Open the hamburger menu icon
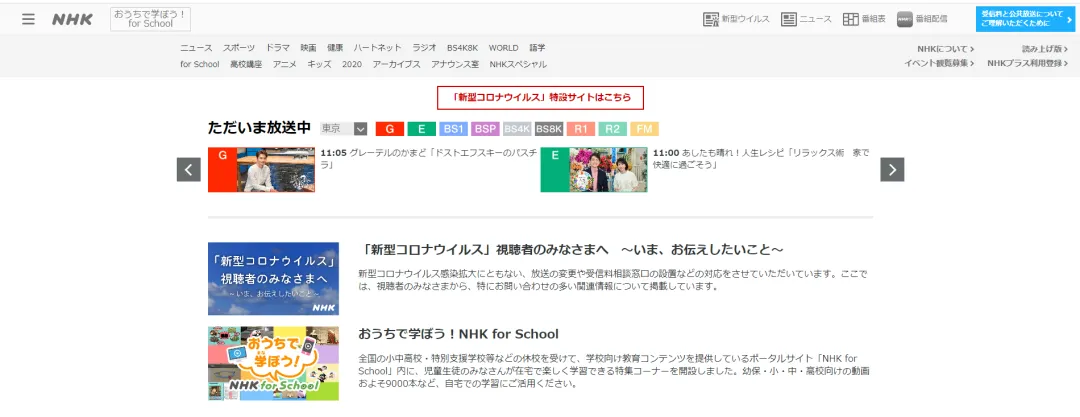 point(28,19)
